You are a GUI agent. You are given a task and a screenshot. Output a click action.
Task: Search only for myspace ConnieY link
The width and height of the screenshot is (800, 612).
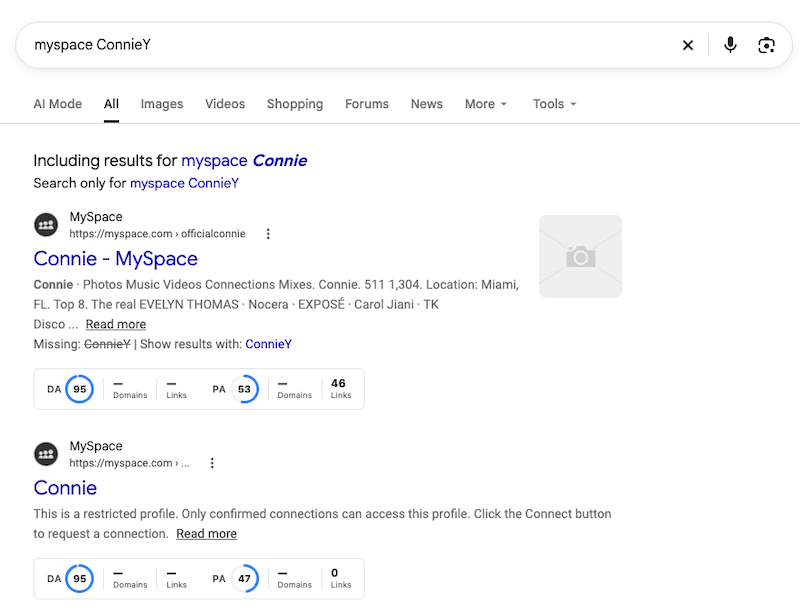[184, 183]
